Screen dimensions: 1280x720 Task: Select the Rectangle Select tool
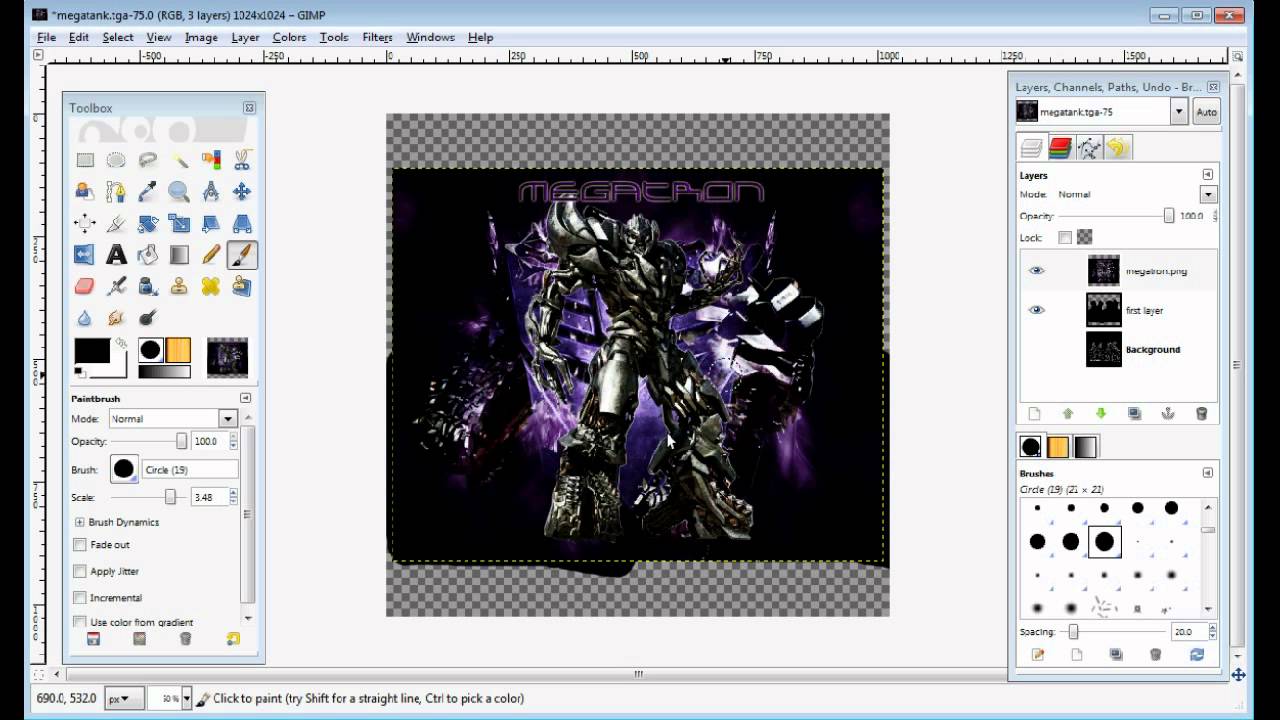pos(85,160)
